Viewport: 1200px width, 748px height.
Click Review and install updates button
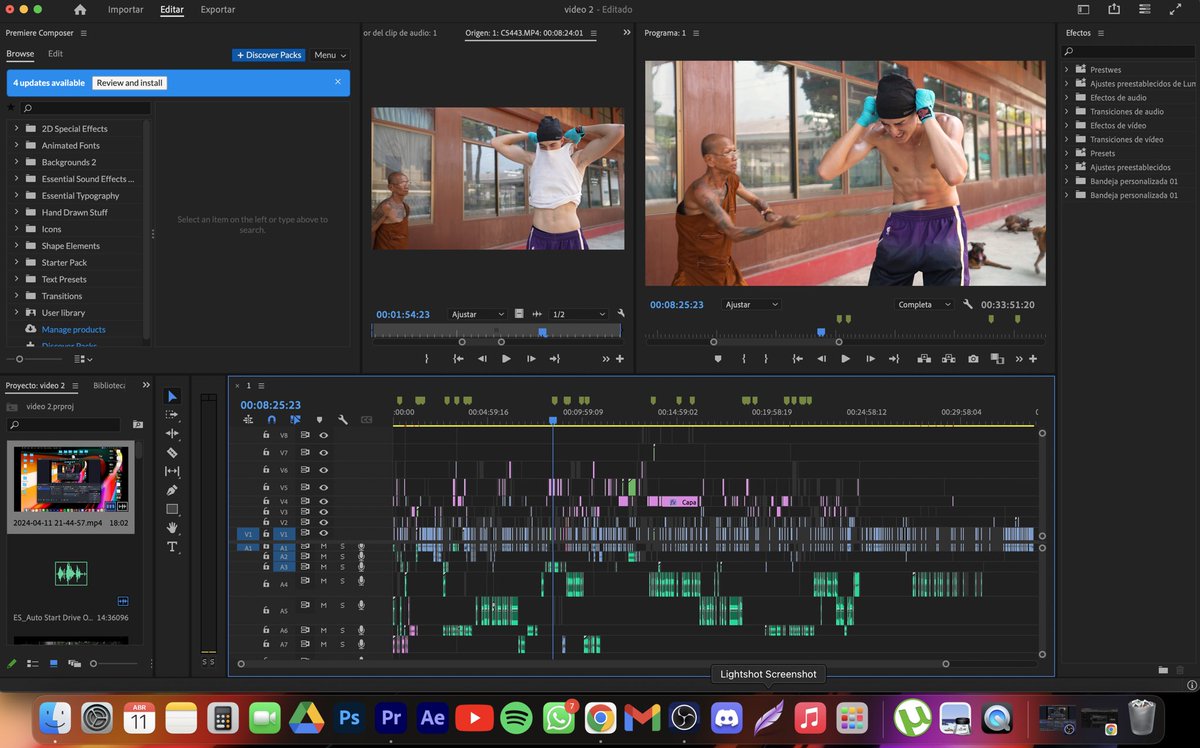130,83
